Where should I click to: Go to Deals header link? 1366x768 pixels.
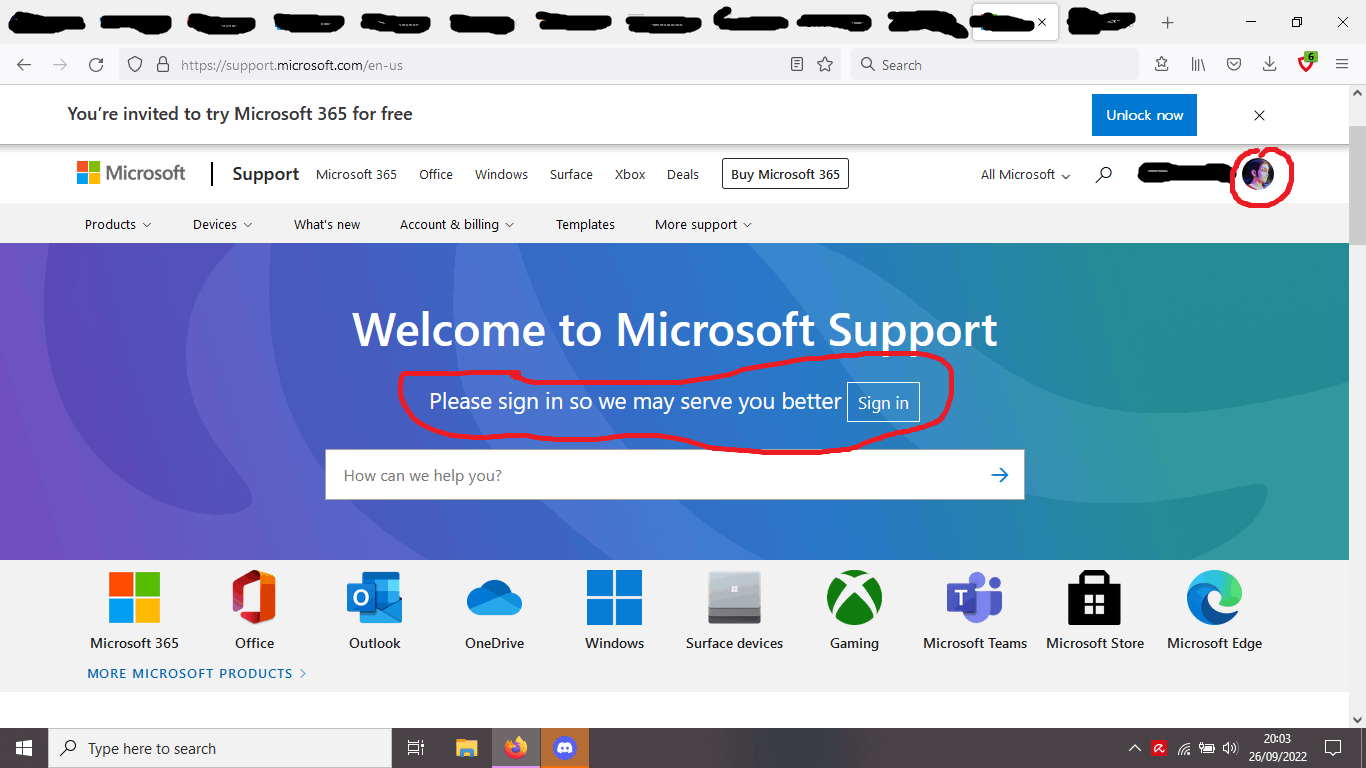pos(683,174)
